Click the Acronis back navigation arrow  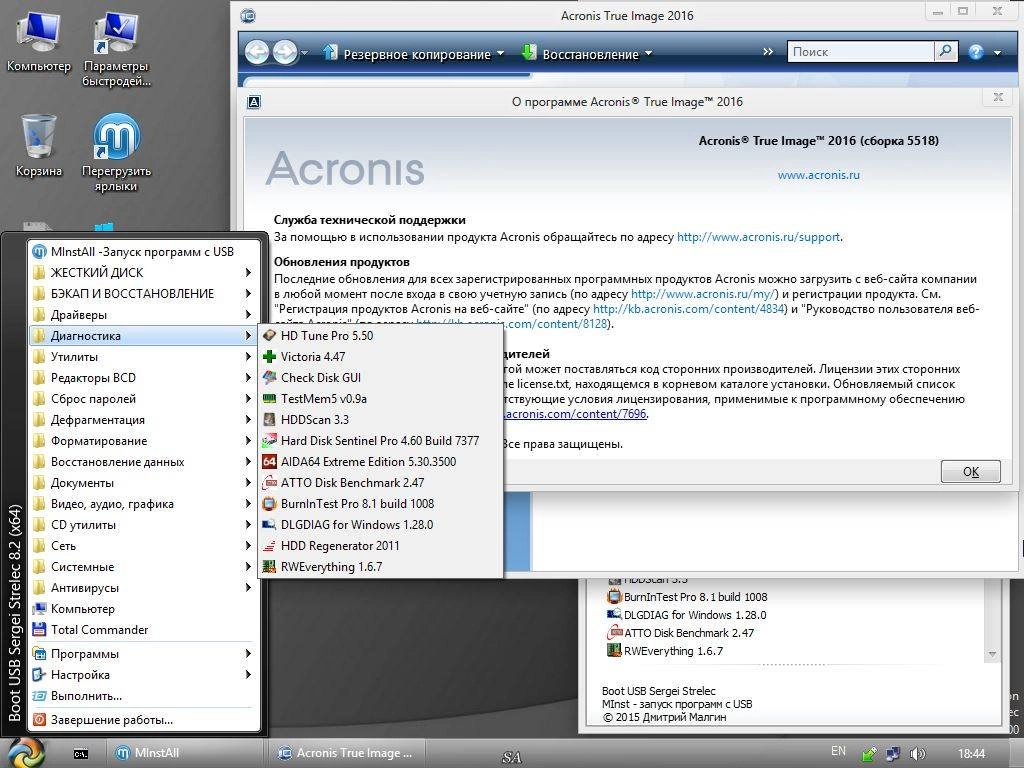(257, 52)
